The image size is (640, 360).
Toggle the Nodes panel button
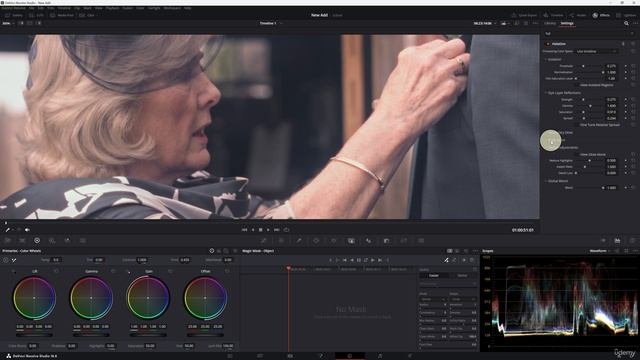(x=578, y=15)
